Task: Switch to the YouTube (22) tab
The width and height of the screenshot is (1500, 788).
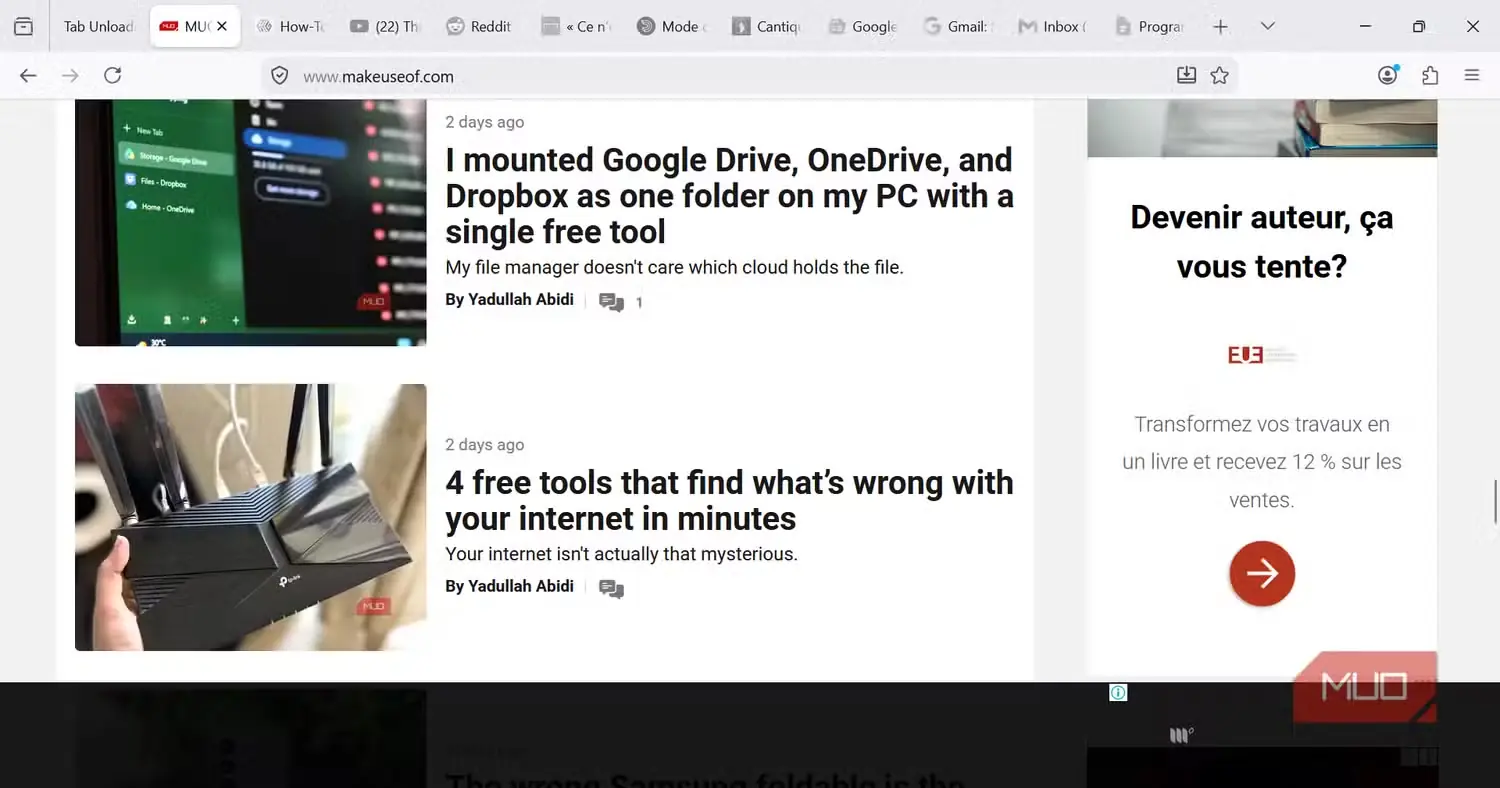Action: 386,27
